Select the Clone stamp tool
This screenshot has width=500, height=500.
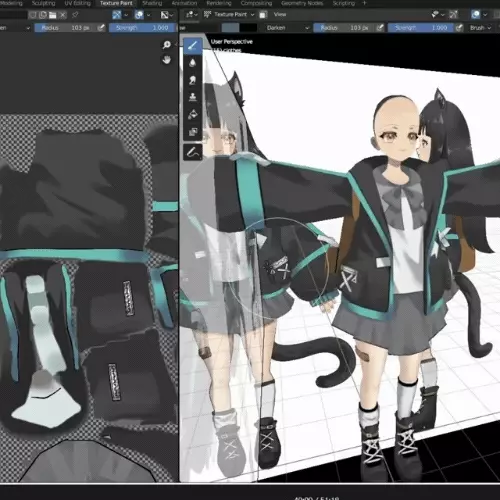click(193, 97)
